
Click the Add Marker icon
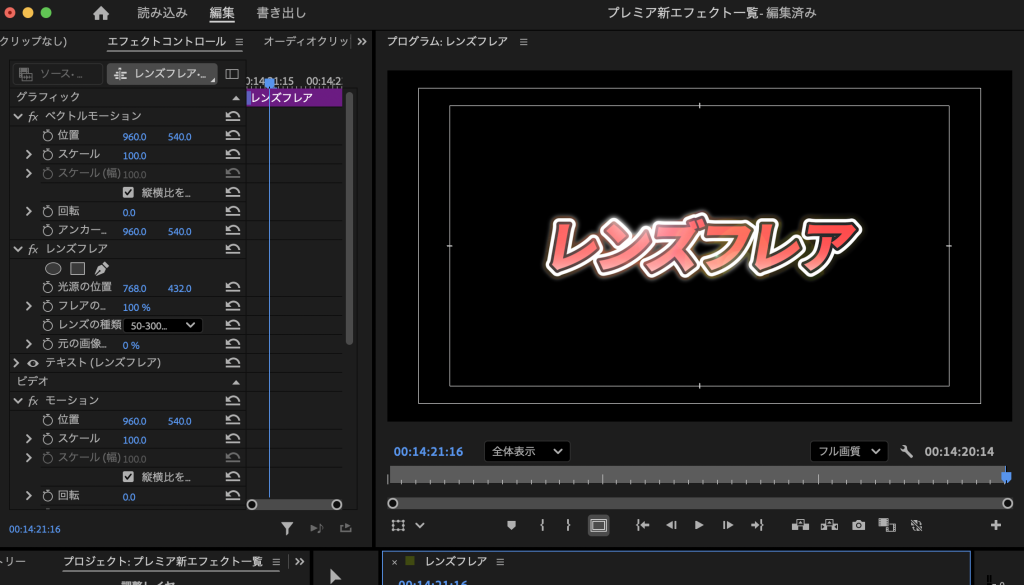click(512, 525)
